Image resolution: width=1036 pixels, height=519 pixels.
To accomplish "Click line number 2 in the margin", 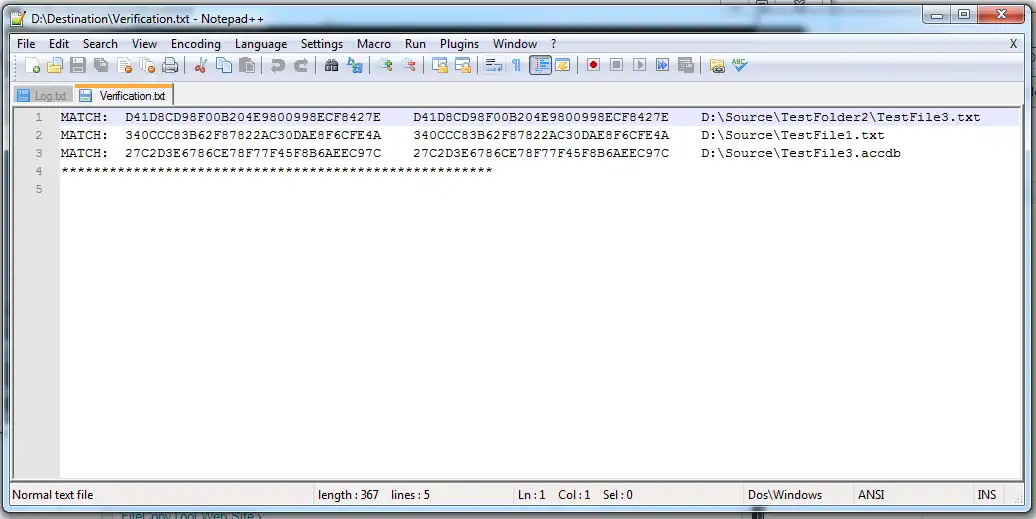I will pyautogui.click(x=38, y=135).
